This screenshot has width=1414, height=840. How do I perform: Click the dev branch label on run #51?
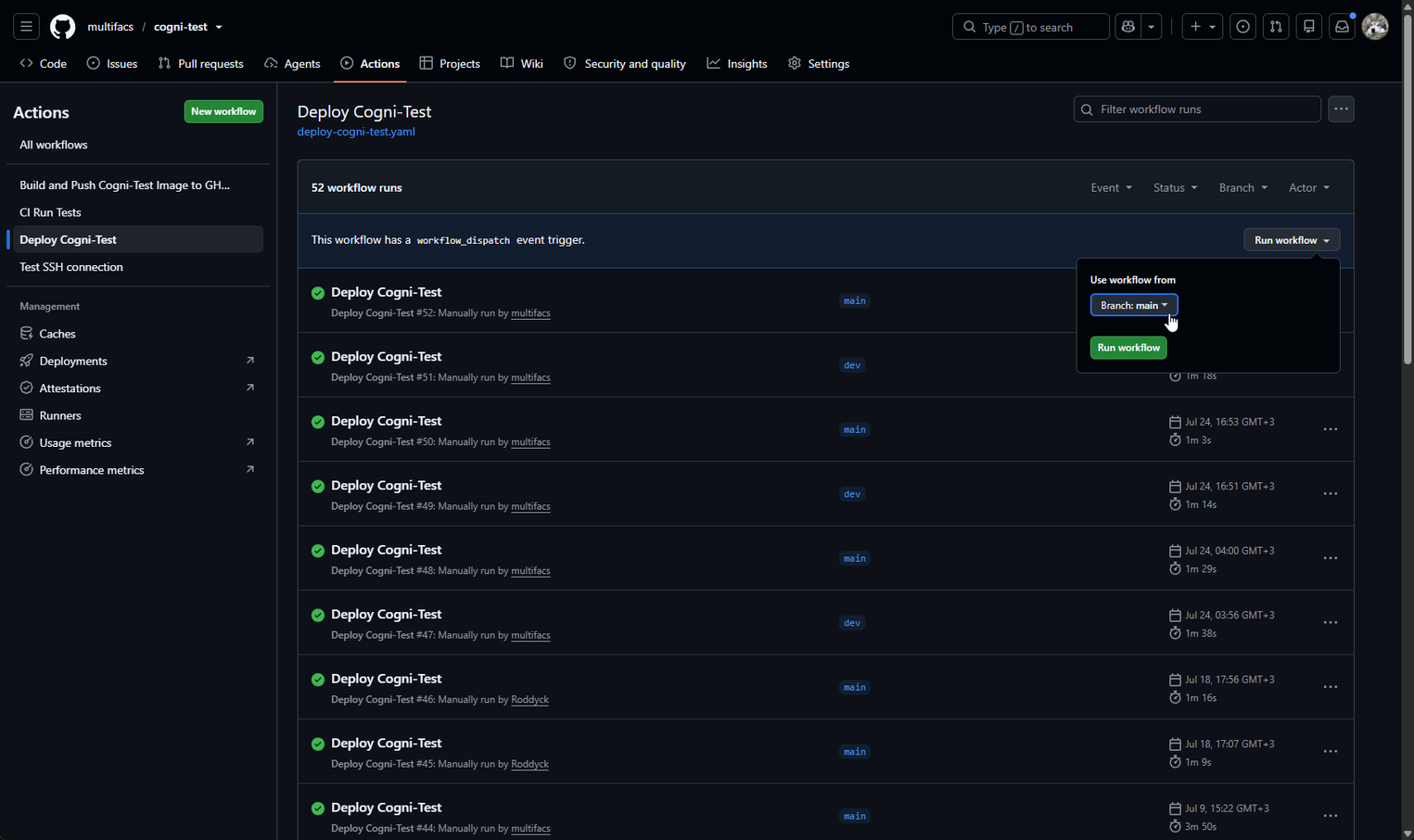click(852, 365)
